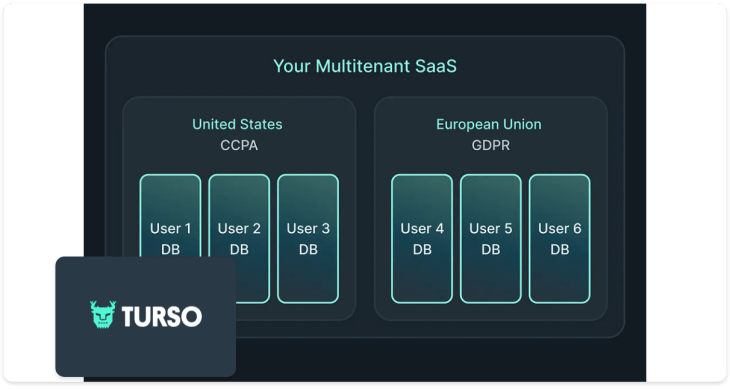
Task: Click the GDPR label
Action: point(491,145)
